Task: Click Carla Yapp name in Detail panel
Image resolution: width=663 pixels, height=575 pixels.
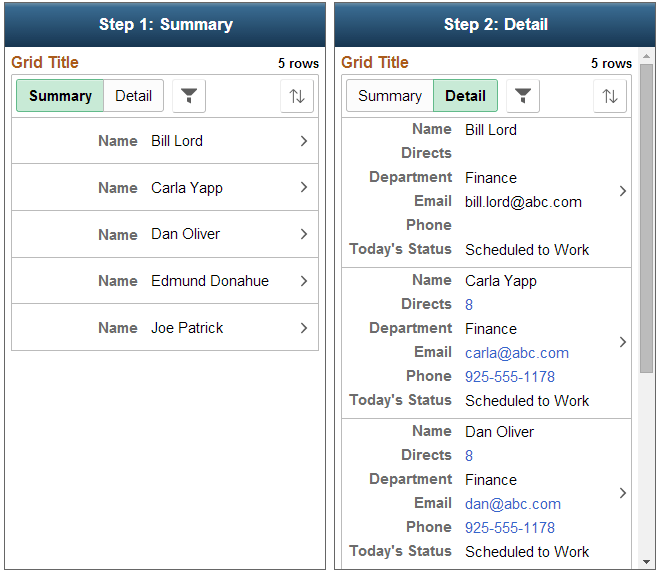Action: [501, 281]
